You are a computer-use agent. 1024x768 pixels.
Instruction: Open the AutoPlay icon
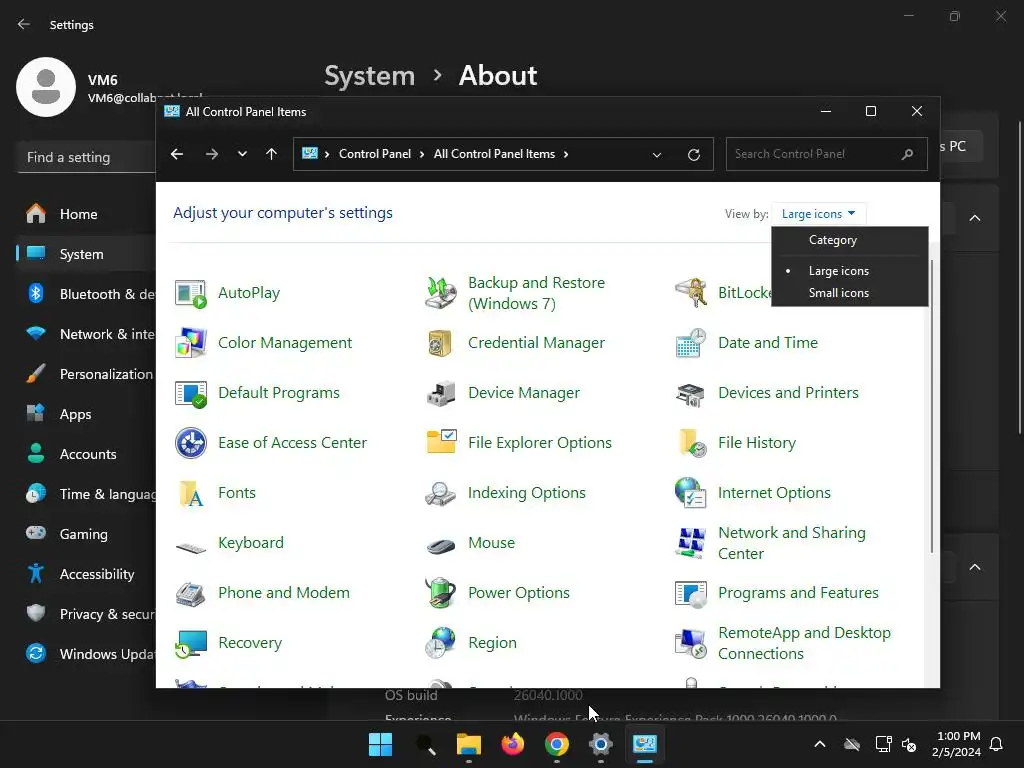click(191, 294)
